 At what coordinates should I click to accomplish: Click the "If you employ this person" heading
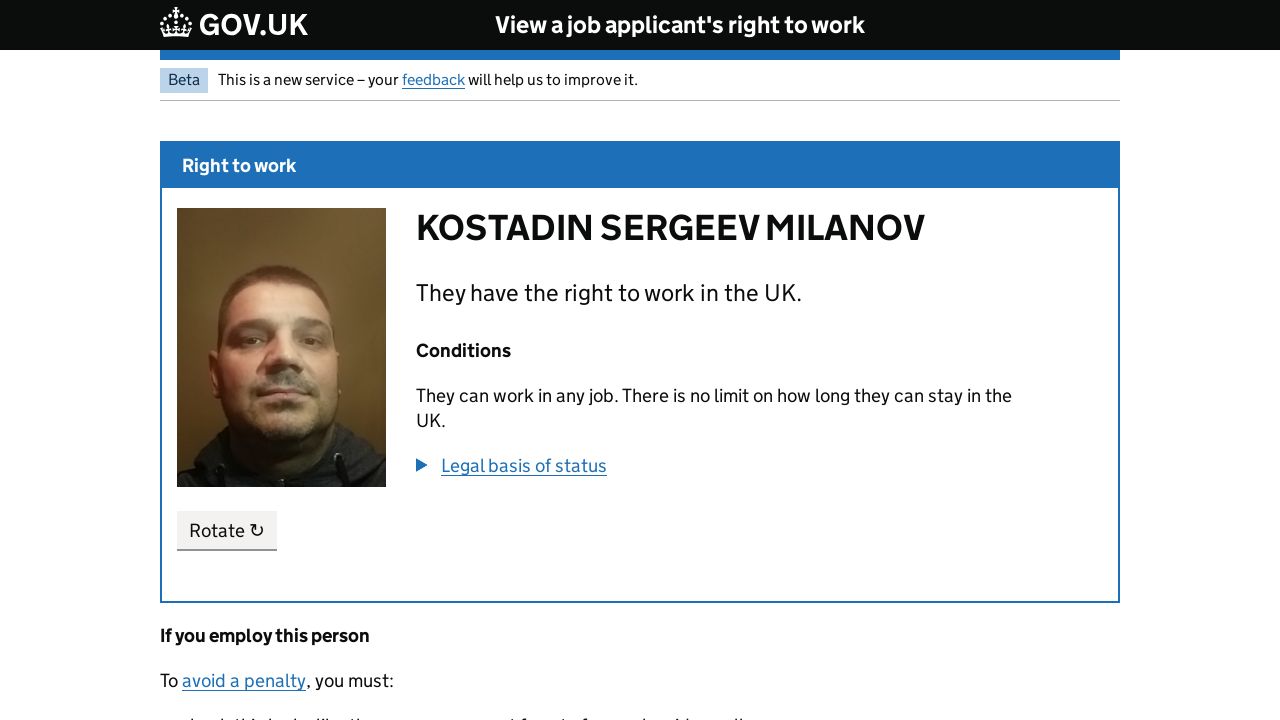(x=264, y=636)
